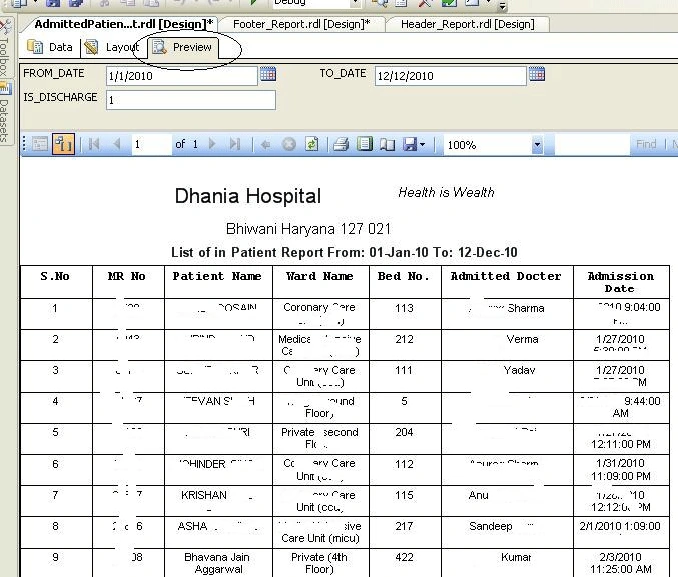
Task: Click the Ward Name column header
Action: (320, 282)
